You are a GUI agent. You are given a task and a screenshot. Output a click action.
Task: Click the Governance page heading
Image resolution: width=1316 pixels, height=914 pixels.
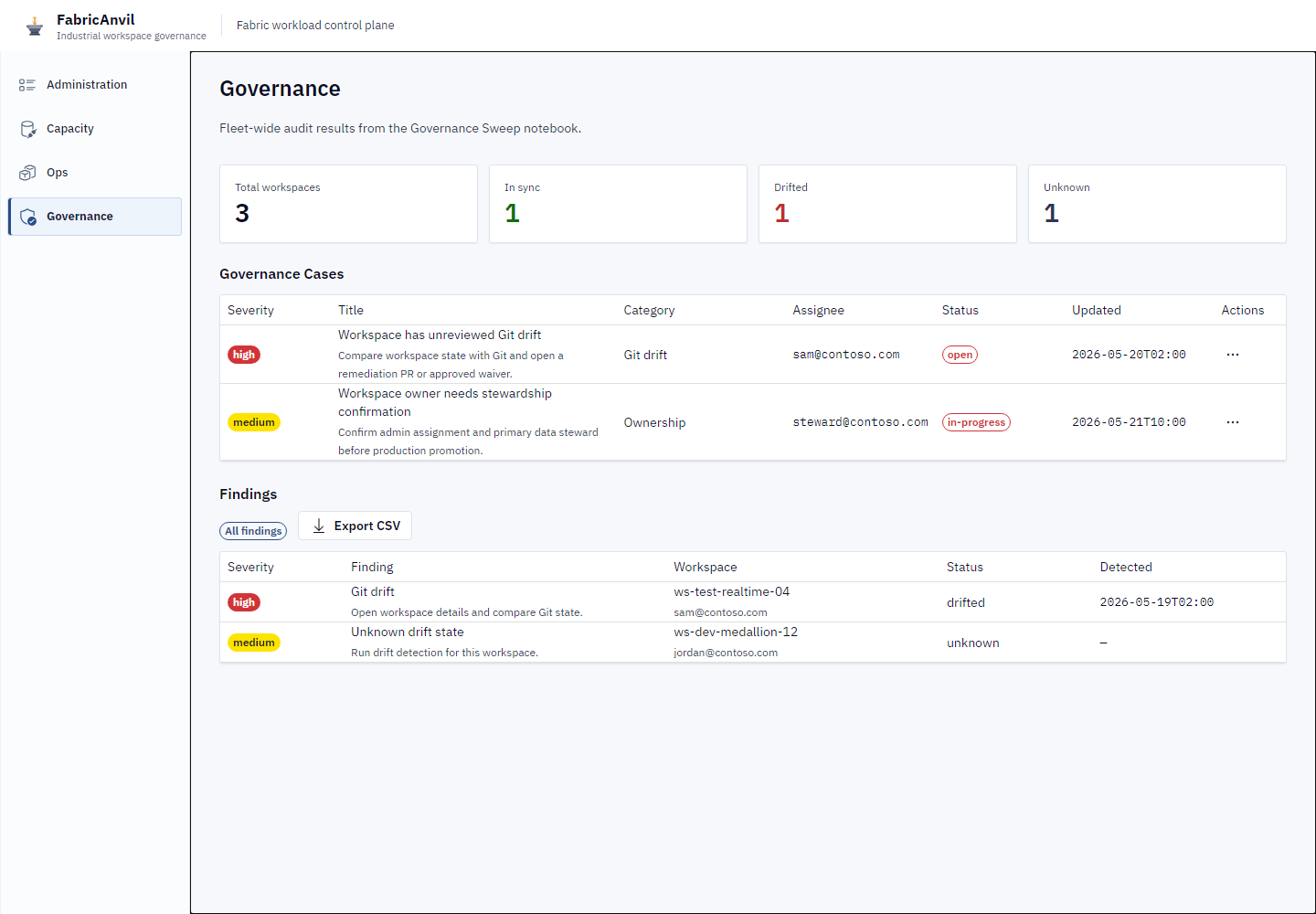point(280,89)
